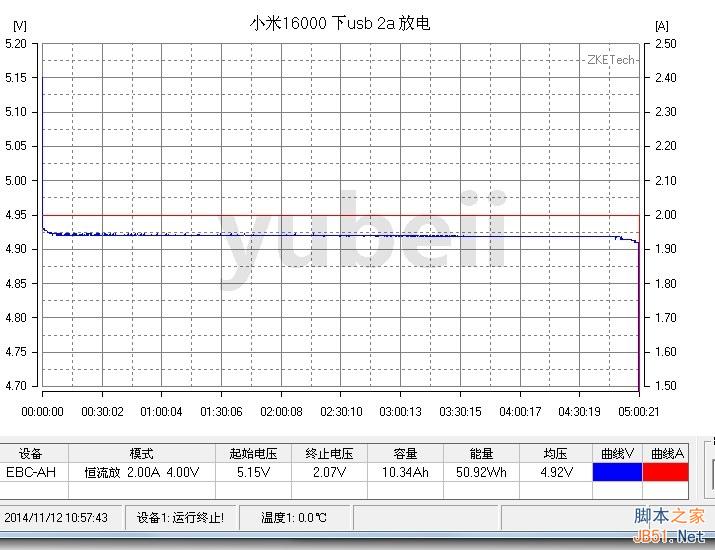715x550 pixels.
Task: Click the 10.34Ah capacity value
Action: point(405,472)
